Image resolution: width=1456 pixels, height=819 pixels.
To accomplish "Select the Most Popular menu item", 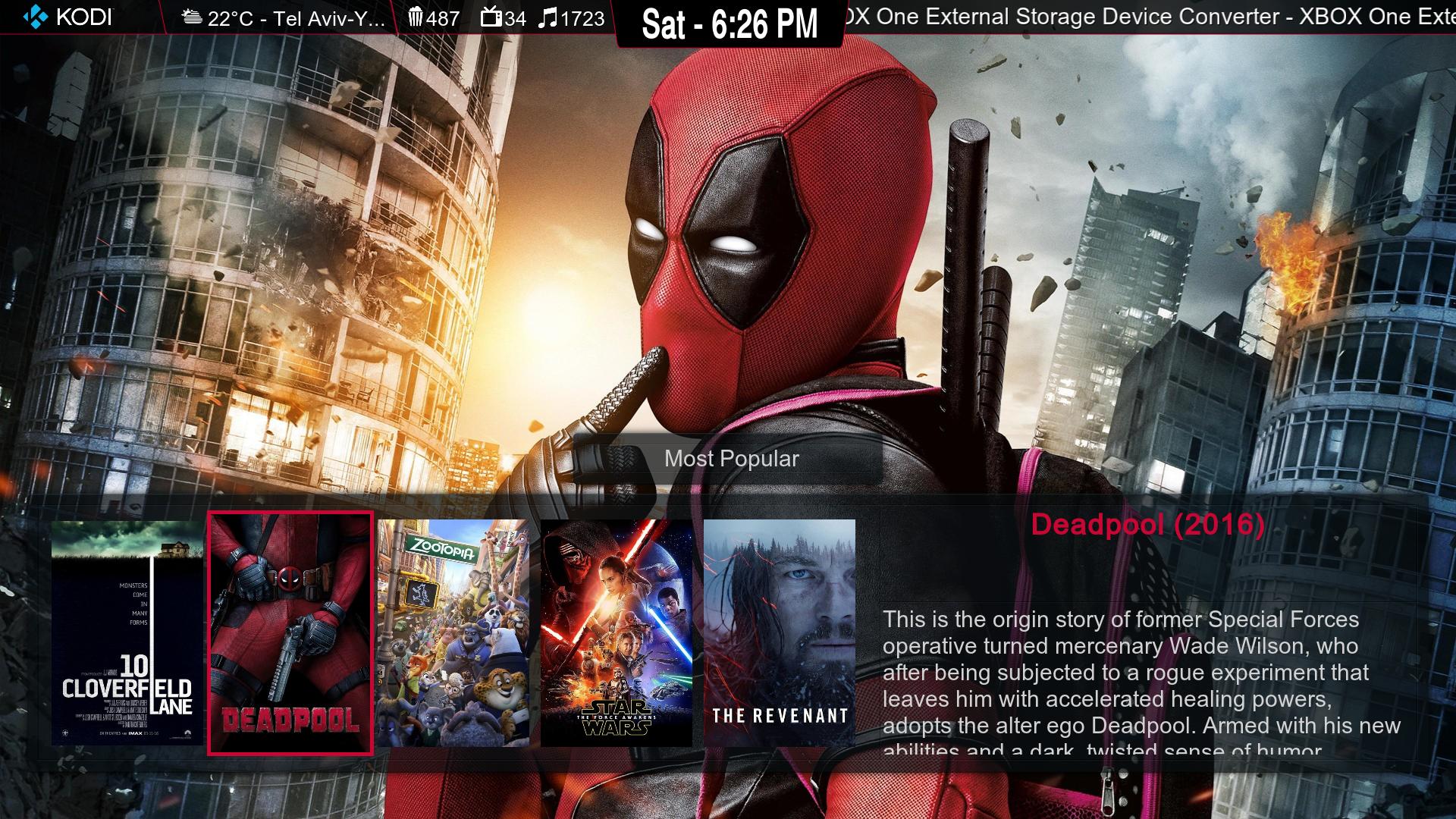I will point(731,459).
